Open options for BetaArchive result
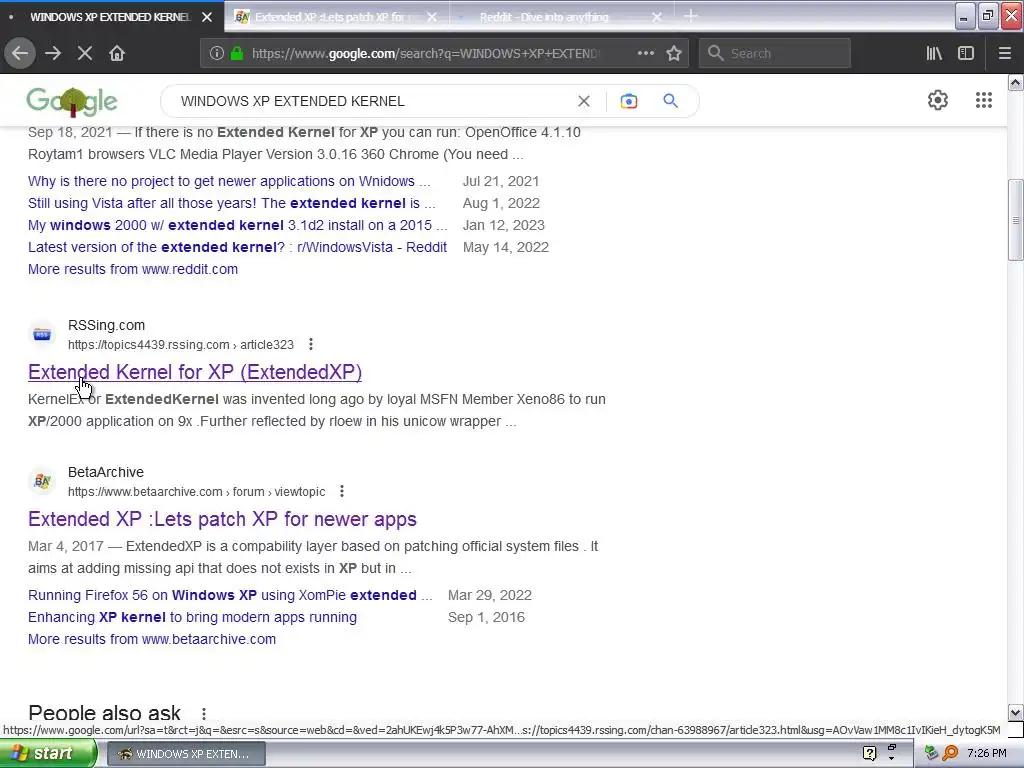The image size is (1024, 768). 342,491
